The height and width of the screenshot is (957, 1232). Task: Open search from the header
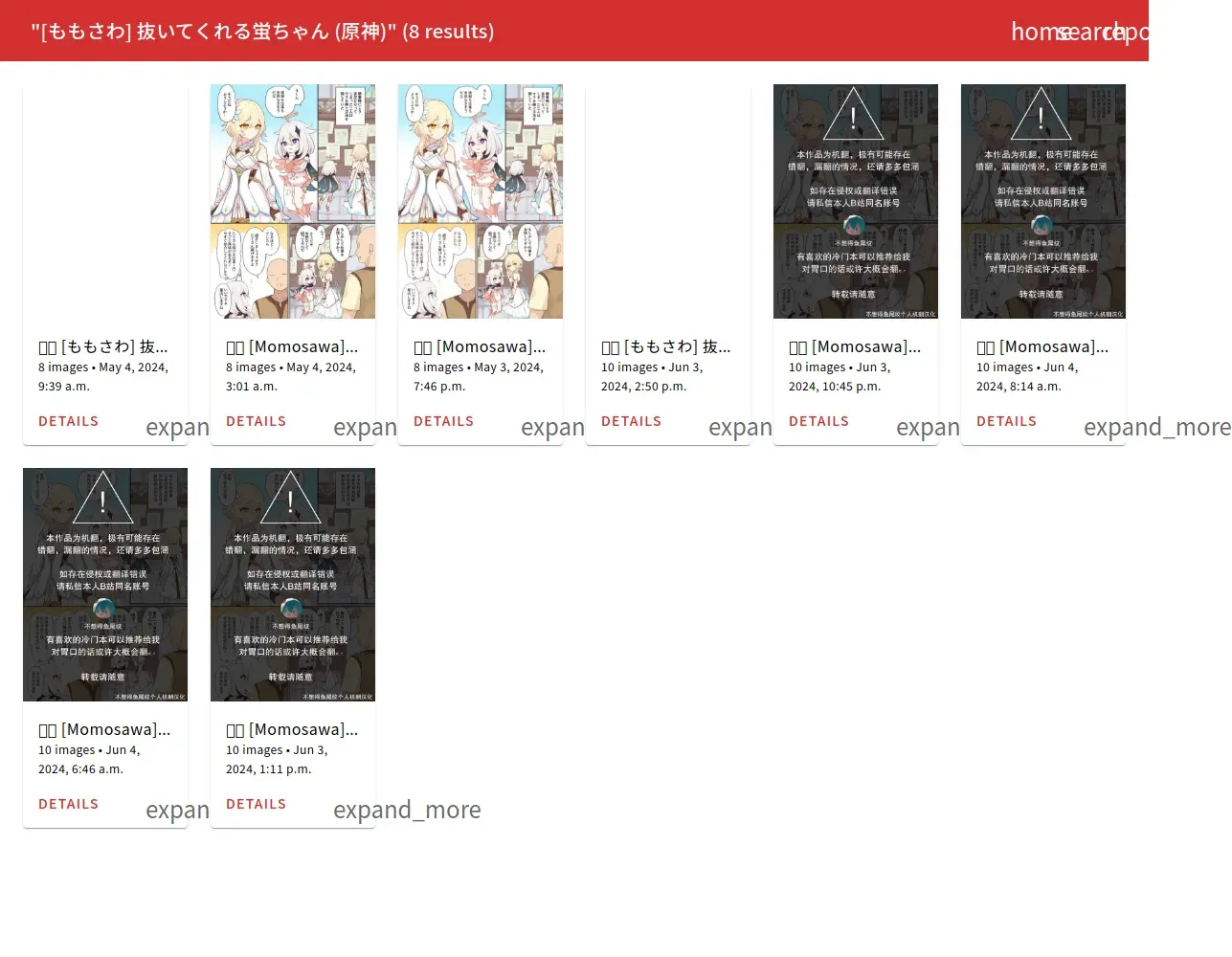tap(1080, 32)
